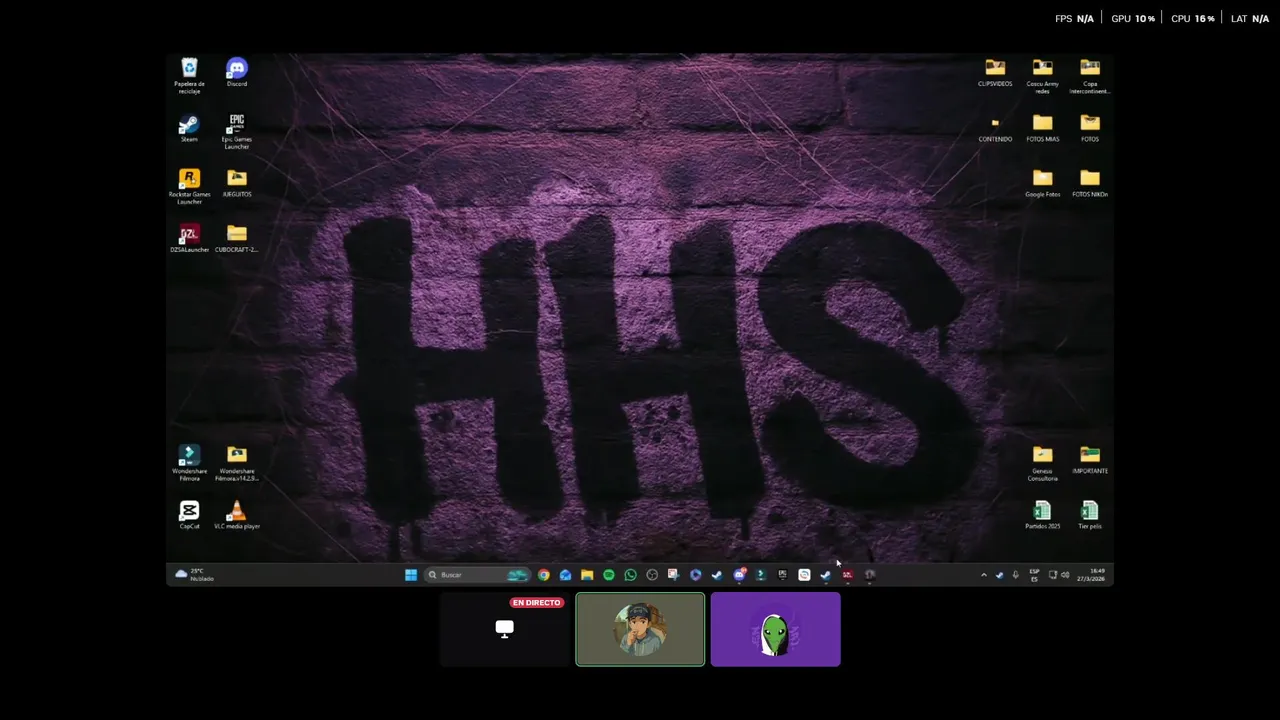The height and width of the screenshot is (720, 1280).
Task: Show hidden system tray icons
Action: tap(983, 575)
